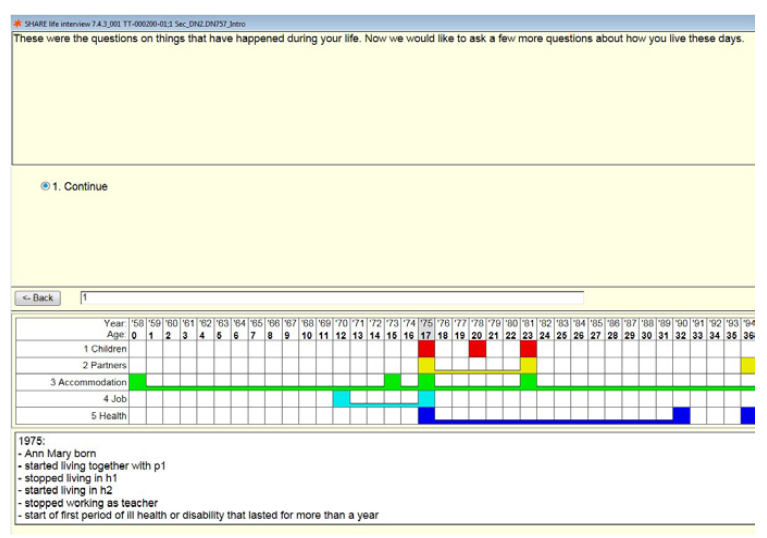Click the blue Health block at age 17
The height and width of the screenshot is (538, 767).
click(426, 415)
